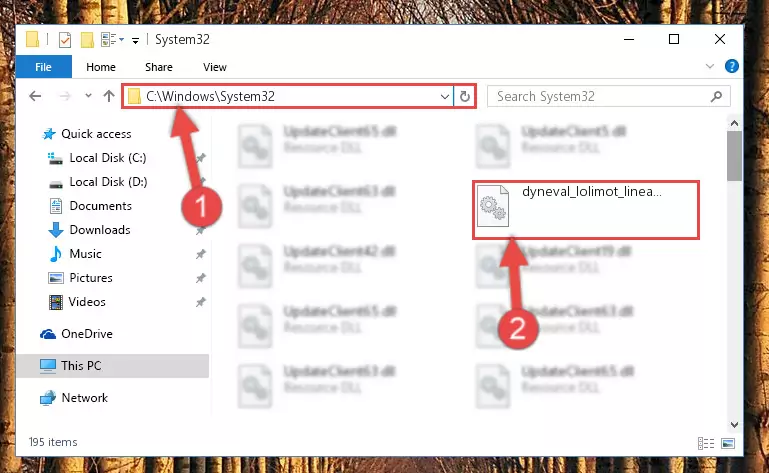Switch to large icons view
This screenshot has height=473, width=769.
728,444
